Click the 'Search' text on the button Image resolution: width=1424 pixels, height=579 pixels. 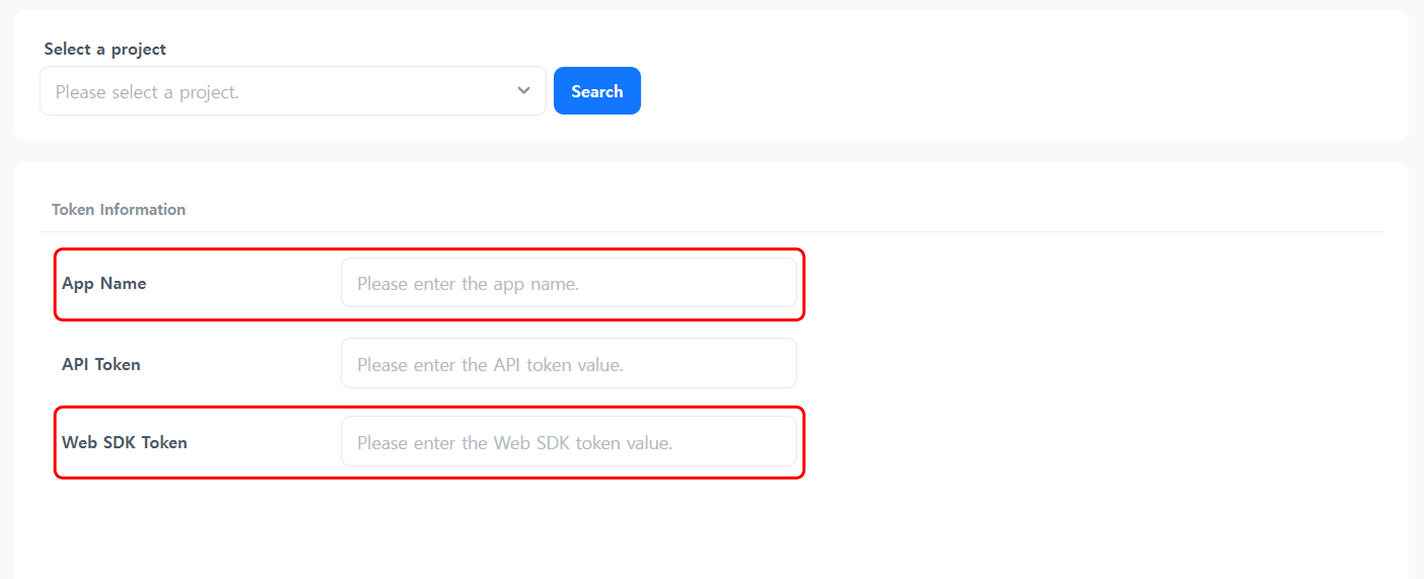point(597,91)
